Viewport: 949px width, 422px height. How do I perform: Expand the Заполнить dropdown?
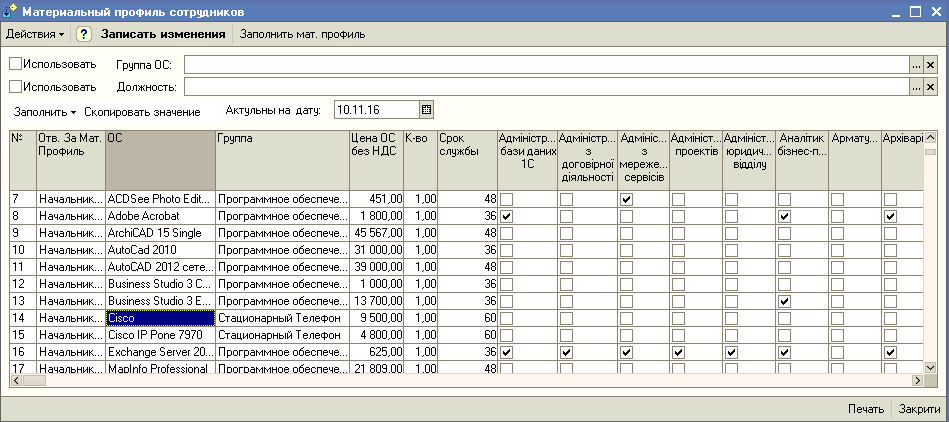tap(45, 111)
